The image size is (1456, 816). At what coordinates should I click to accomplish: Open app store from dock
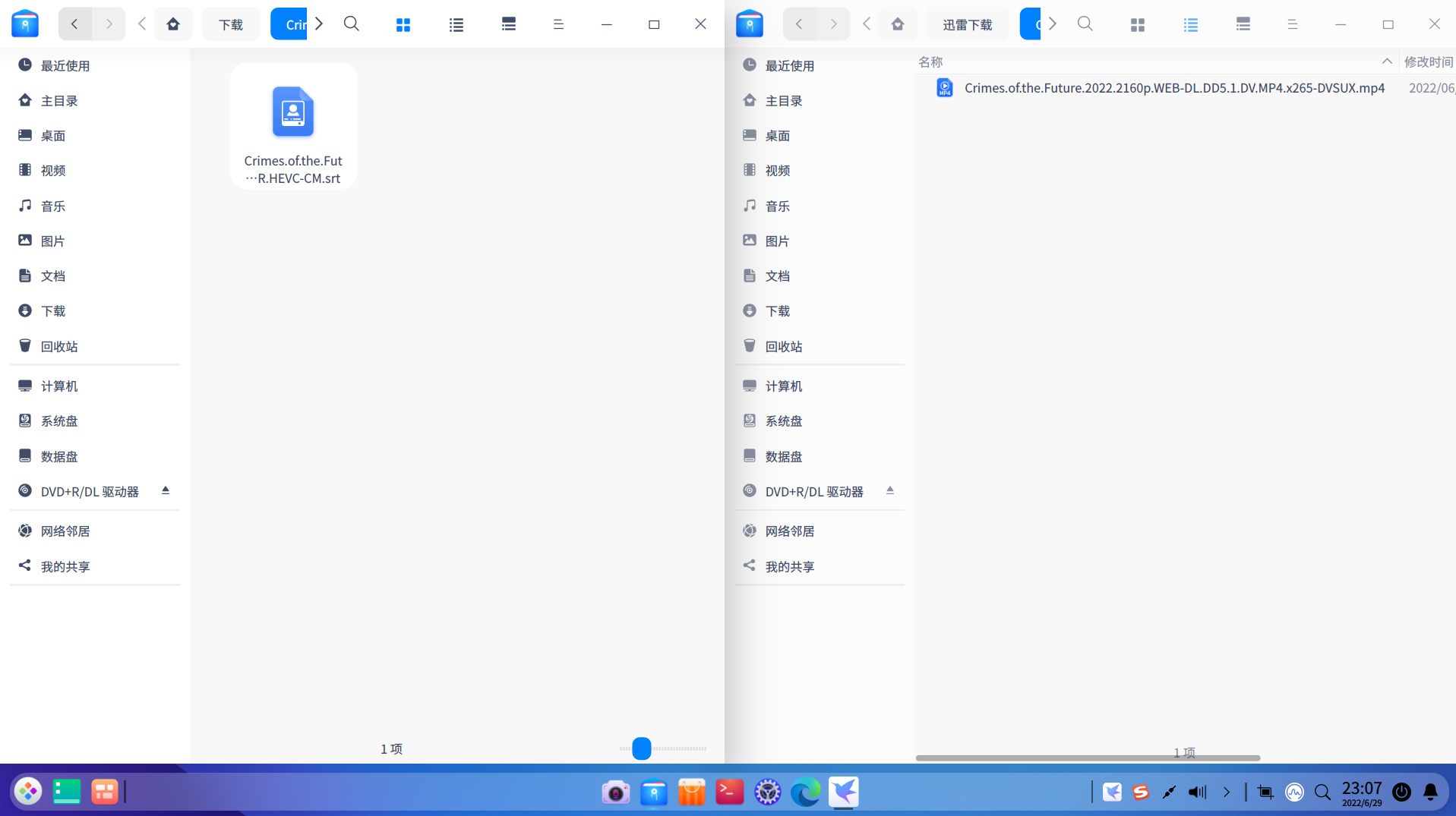coord(691,792)
